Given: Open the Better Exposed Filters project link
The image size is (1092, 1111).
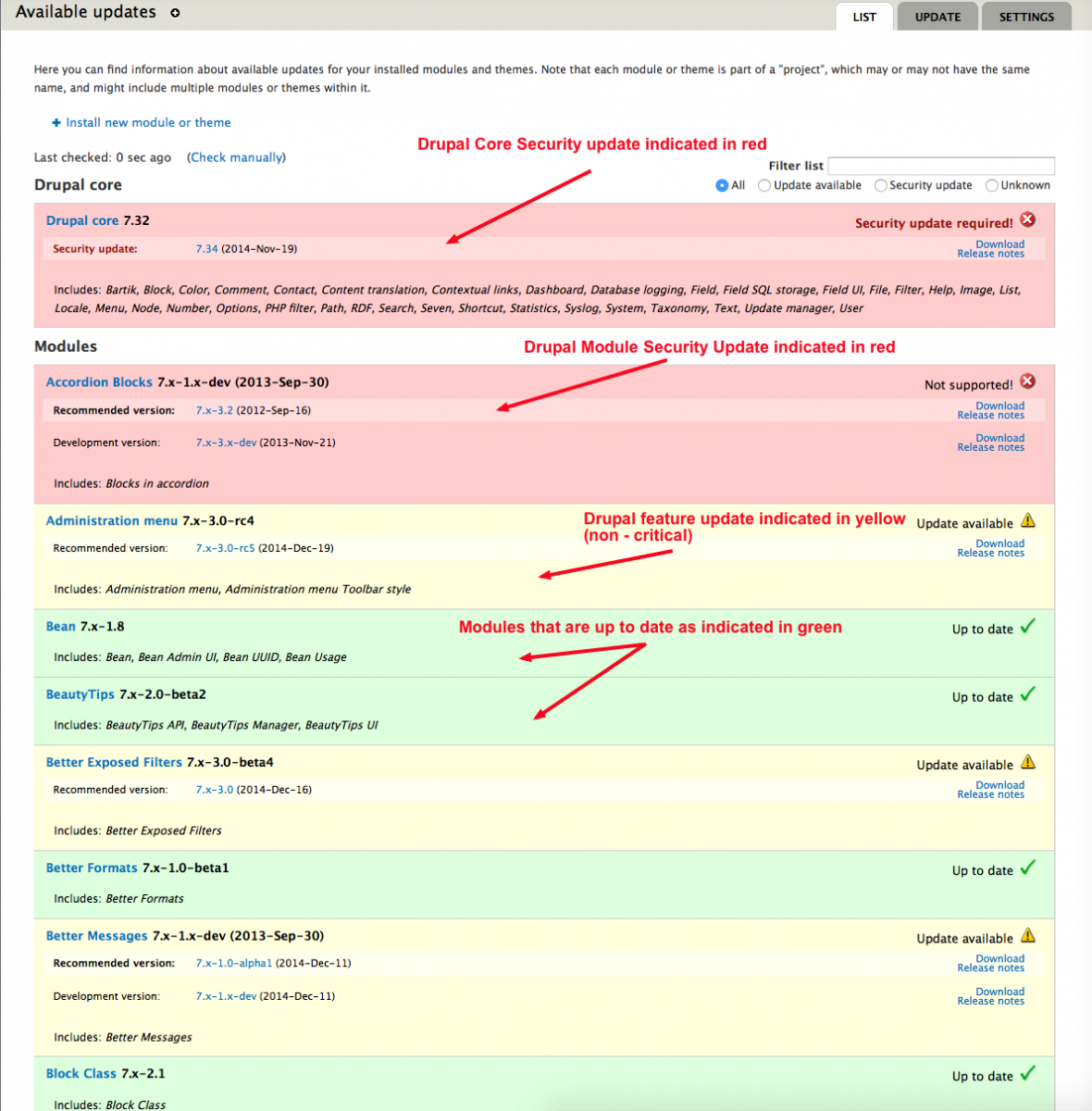Looking at the screenshot, I should pyautogui.click(x=114, y=763).
